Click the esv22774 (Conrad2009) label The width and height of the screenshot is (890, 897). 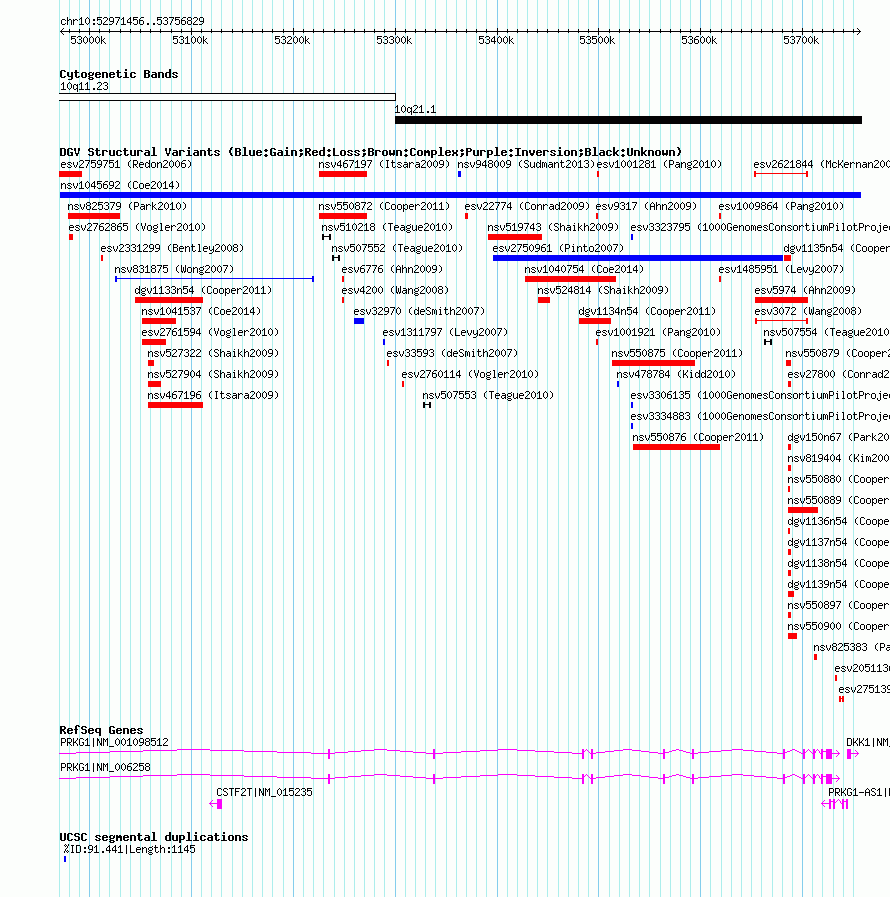point(527,206)
